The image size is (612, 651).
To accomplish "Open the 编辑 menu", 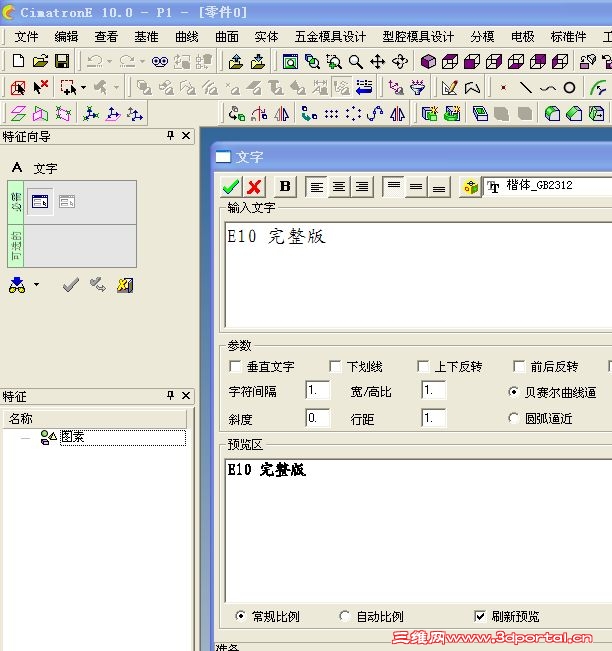I will click(66, 37).
